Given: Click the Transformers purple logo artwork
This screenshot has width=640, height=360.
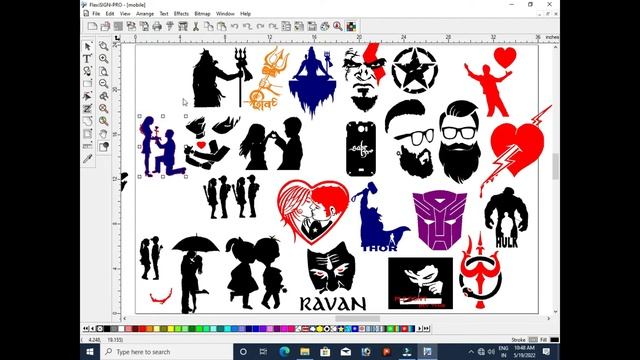Looking at the screenshot, I should [x=440, y=220].
